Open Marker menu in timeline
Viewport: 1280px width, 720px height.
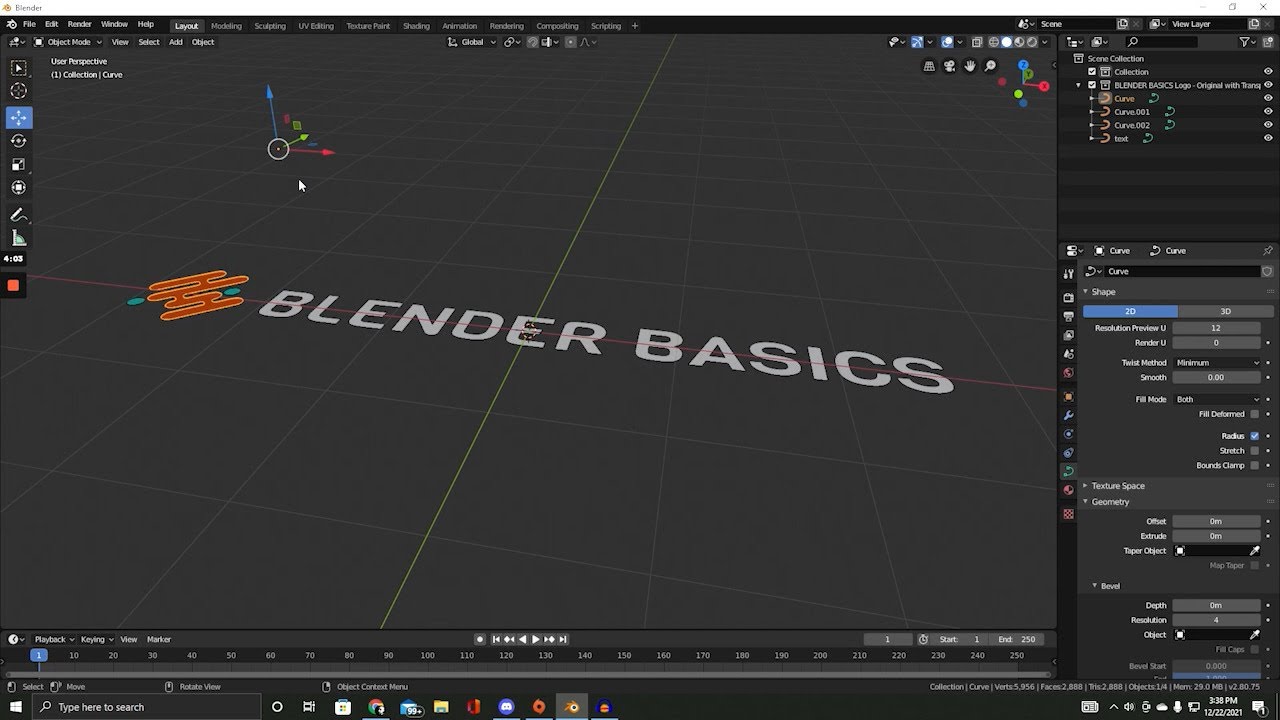tap(159, 639)
